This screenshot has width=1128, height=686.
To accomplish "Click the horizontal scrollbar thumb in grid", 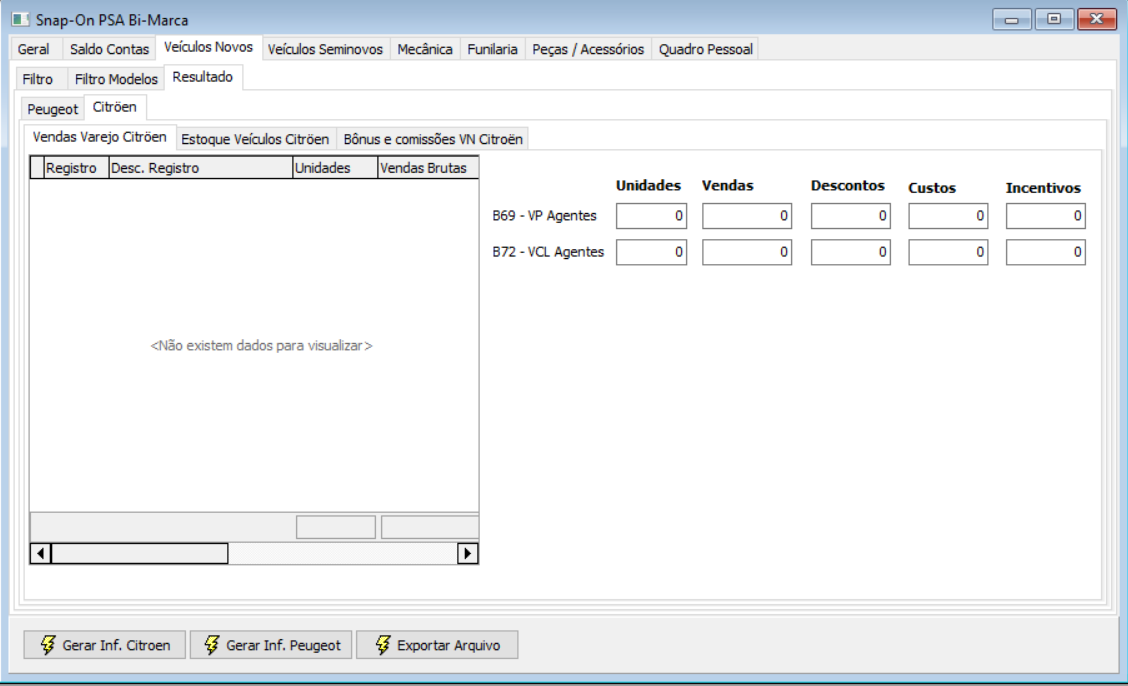I will pos(140,553).
